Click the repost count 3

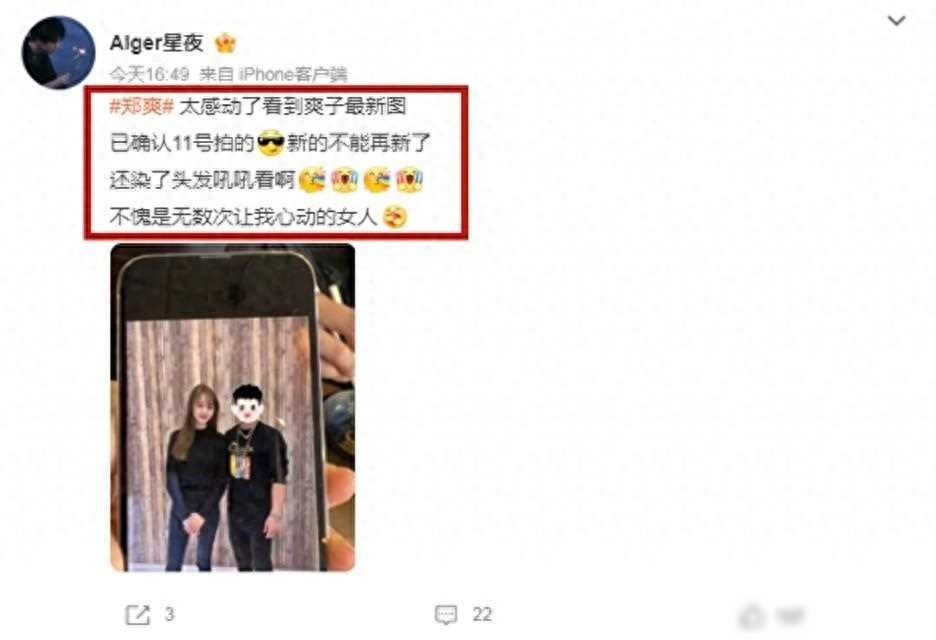pos(169,614)
